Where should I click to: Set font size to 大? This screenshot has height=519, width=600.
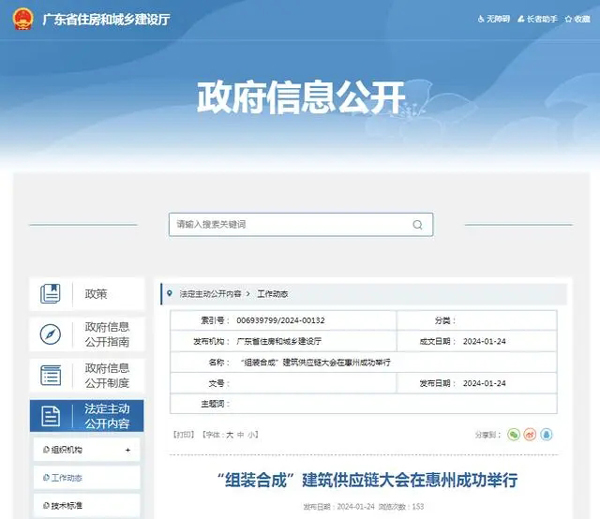pyautogui.click(x=230, y=435)
